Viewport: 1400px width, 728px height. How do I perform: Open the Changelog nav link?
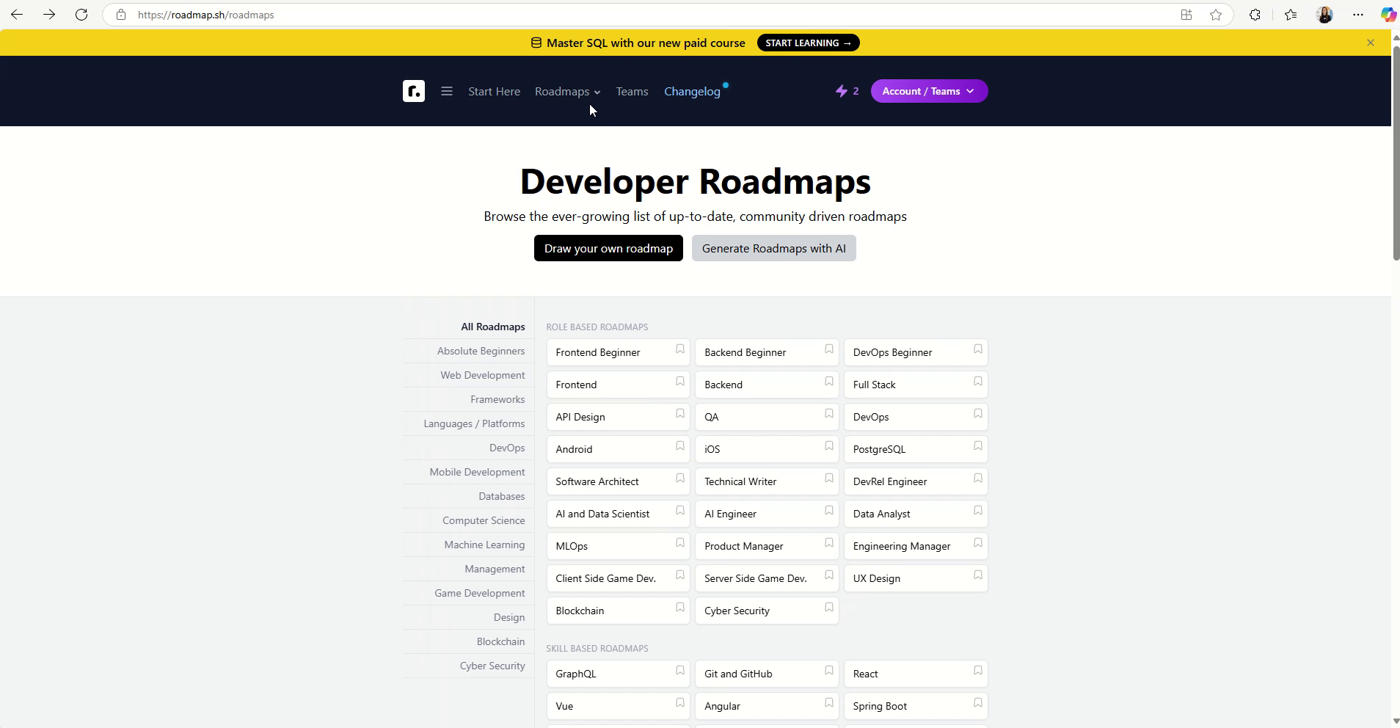692,91
